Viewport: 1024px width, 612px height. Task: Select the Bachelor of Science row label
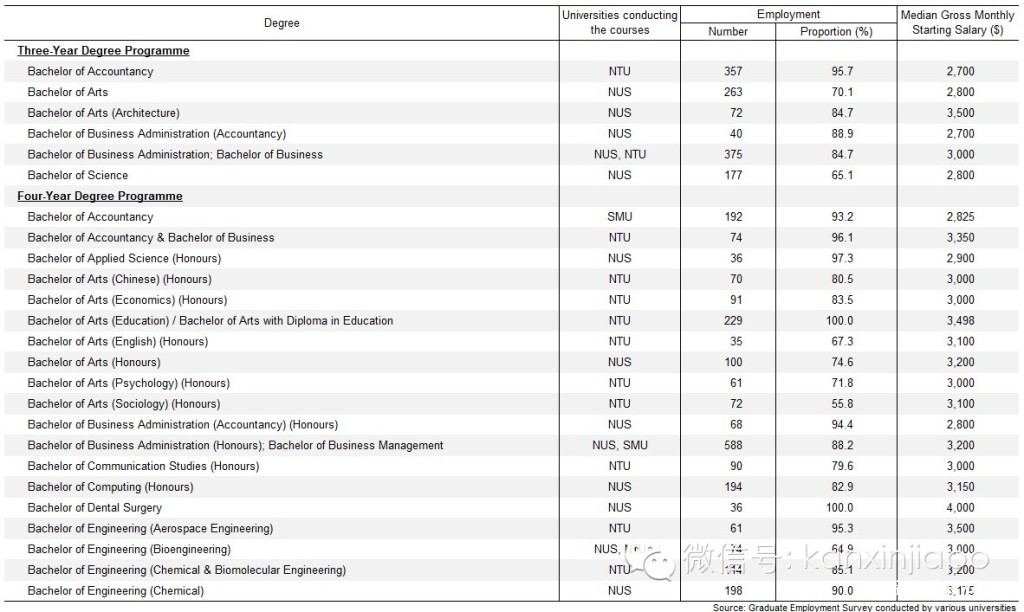(x=77, y=175)
